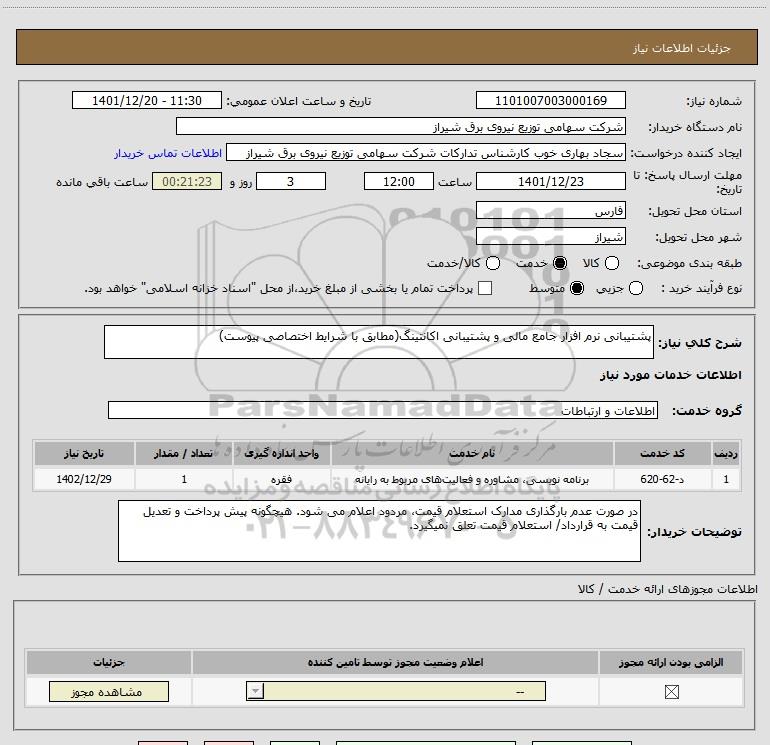Select the خدمت radio button
The image size is (770, 745).
559,263
